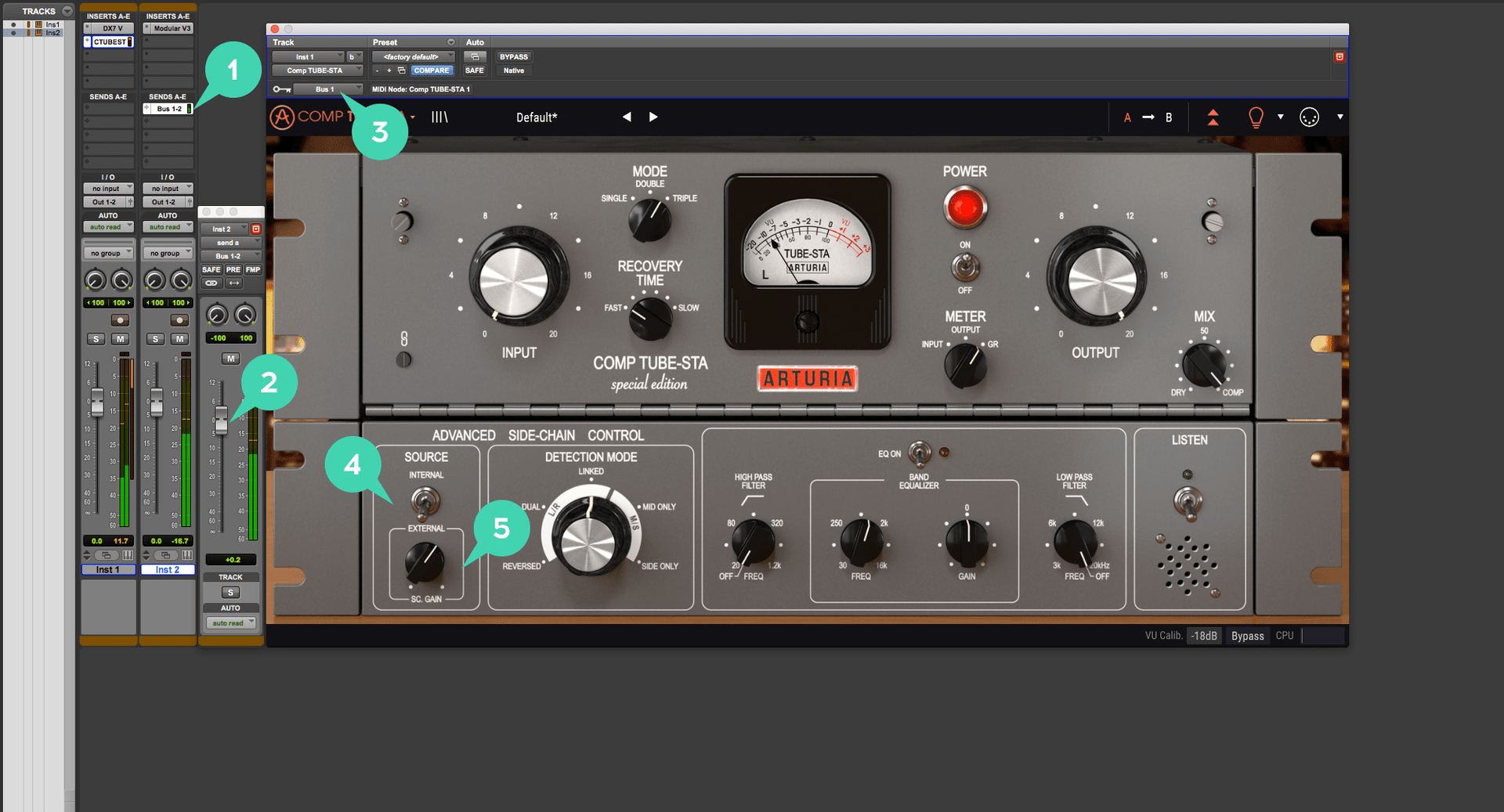Click the Inst 2 volume fader

click(x=157, y=402)
